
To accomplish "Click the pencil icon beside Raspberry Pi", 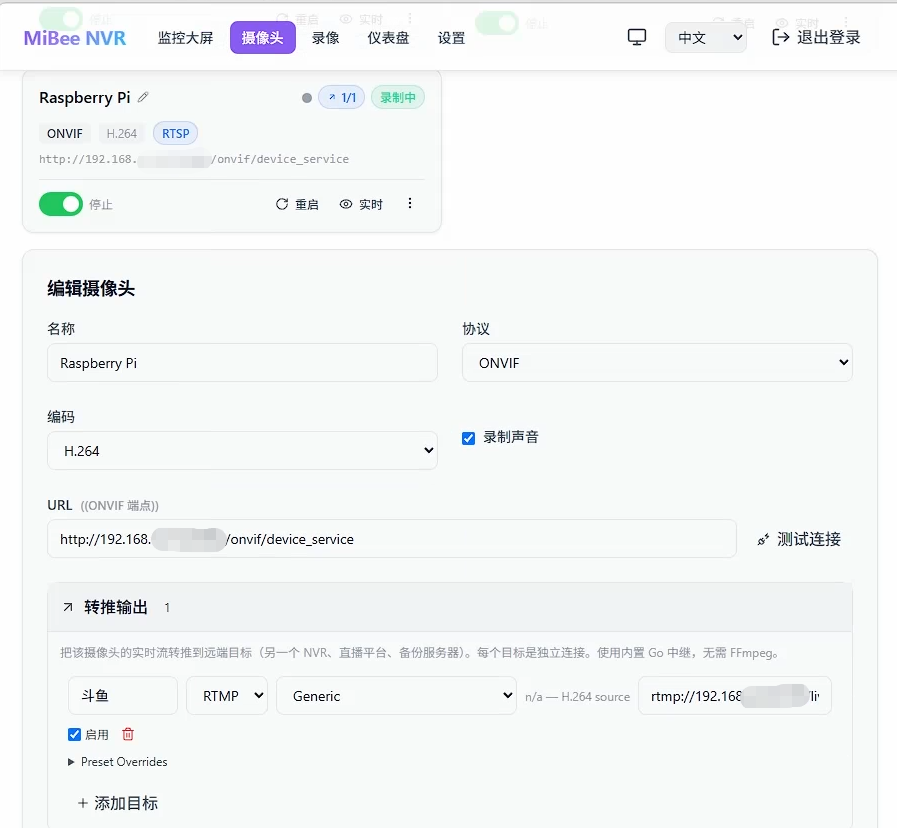I will pos(143,97).
